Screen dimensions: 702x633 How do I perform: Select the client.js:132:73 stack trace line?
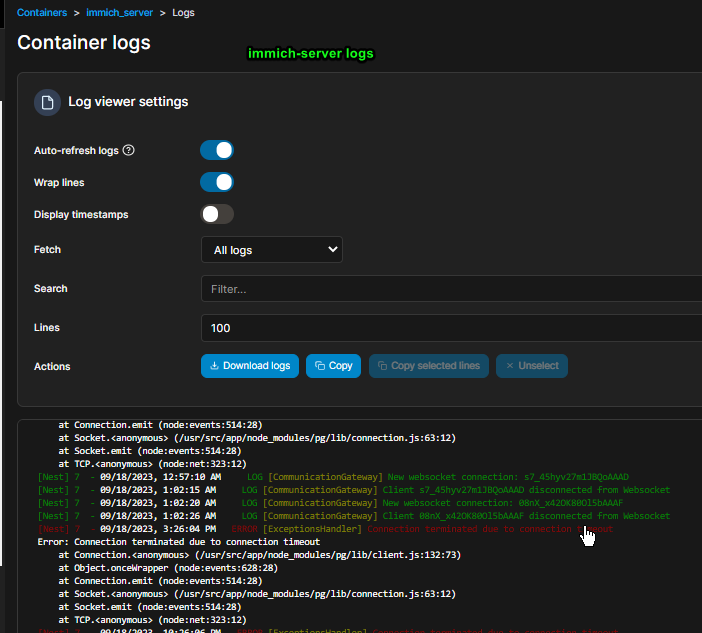(260, 555)
